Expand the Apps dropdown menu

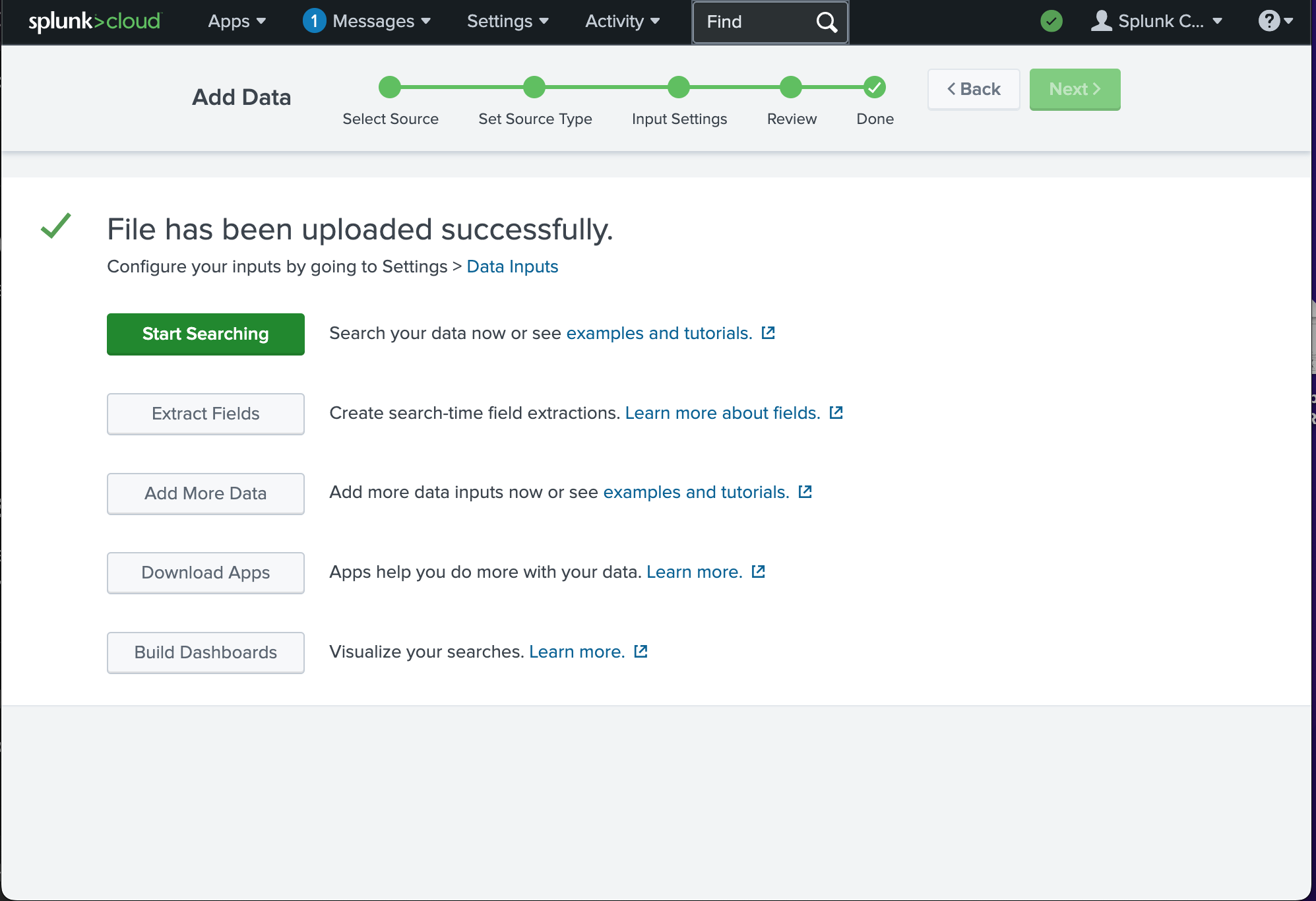237,21
